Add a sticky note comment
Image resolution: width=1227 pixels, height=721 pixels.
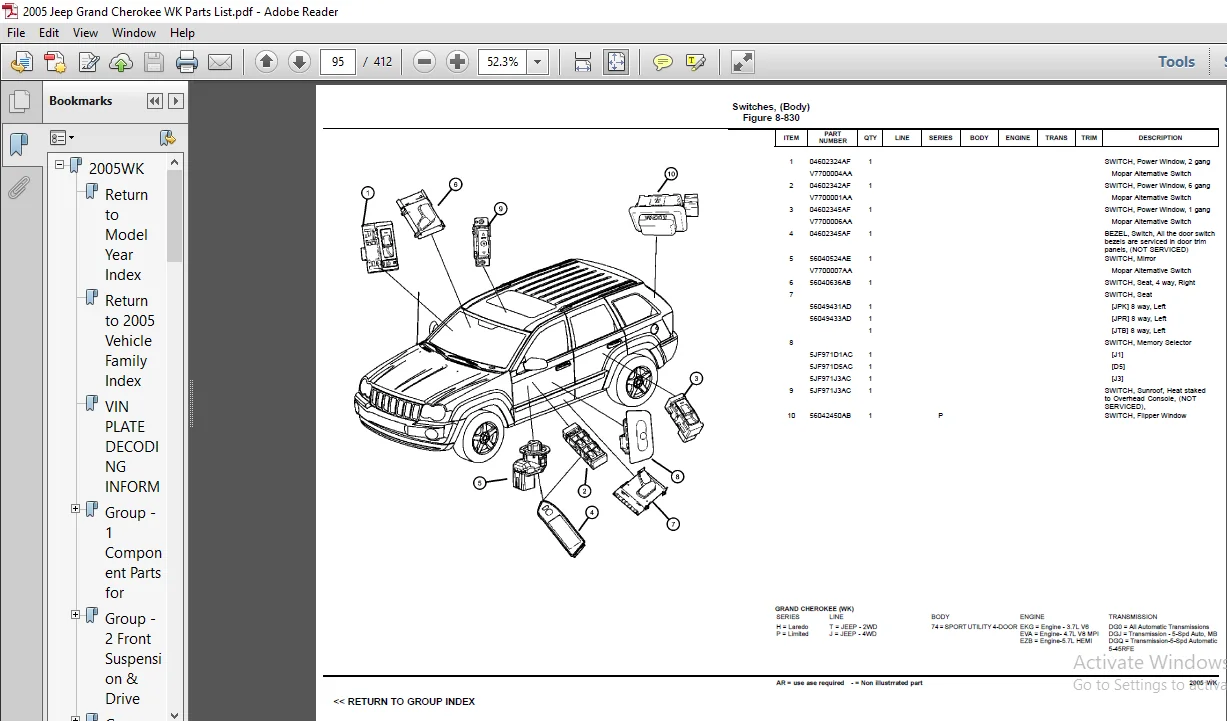(662, 62)
